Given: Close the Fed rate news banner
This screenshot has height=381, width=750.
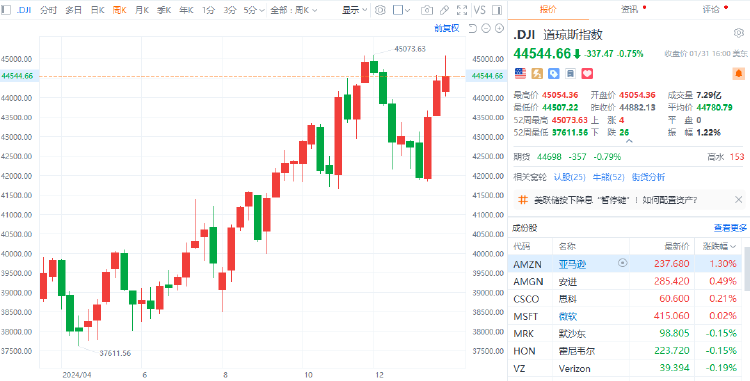Looking at the screenshot, I should click(738, 200).
